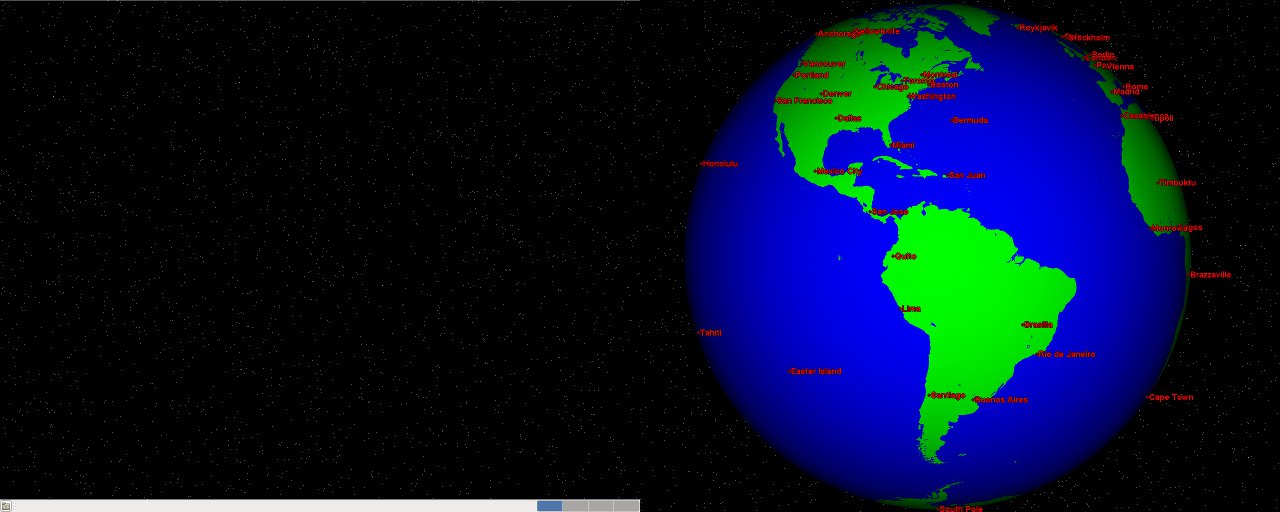Click the Easter Island marker
1280x512 pixels.
(815, 371)
